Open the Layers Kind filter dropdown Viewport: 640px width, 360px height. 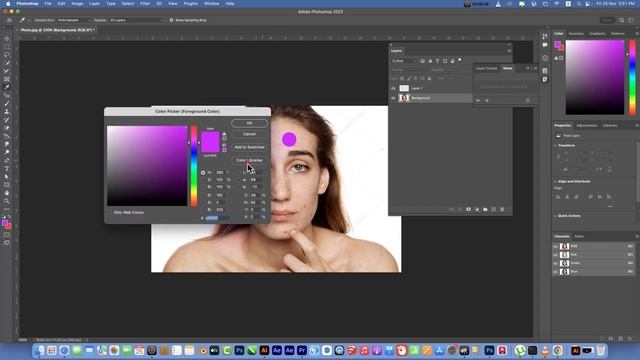[x=404, y=61]
